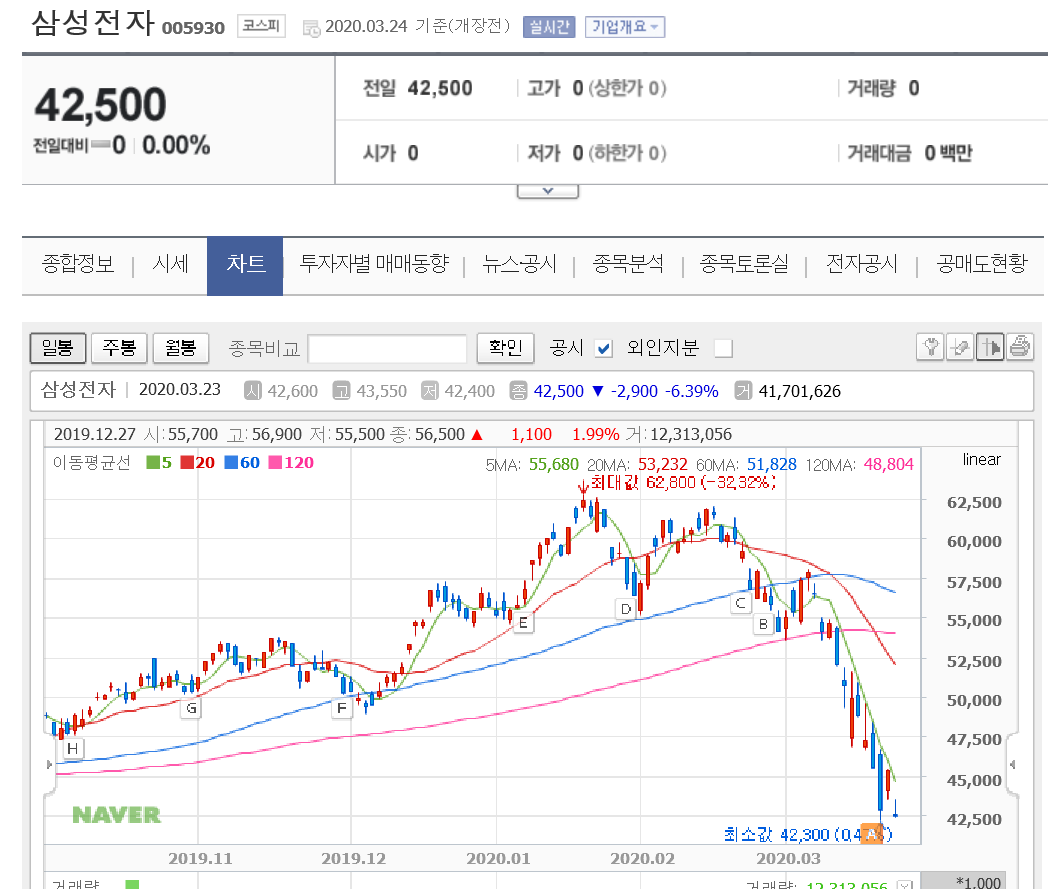Open the 종합정보 tab
The width and height of the screenshot is (1048, 889).
click(x=78, y=264)
